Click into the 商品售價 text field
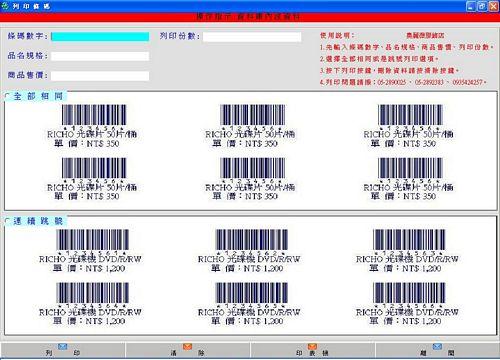Viewport: 500px width, 360px height. (100, 76)
